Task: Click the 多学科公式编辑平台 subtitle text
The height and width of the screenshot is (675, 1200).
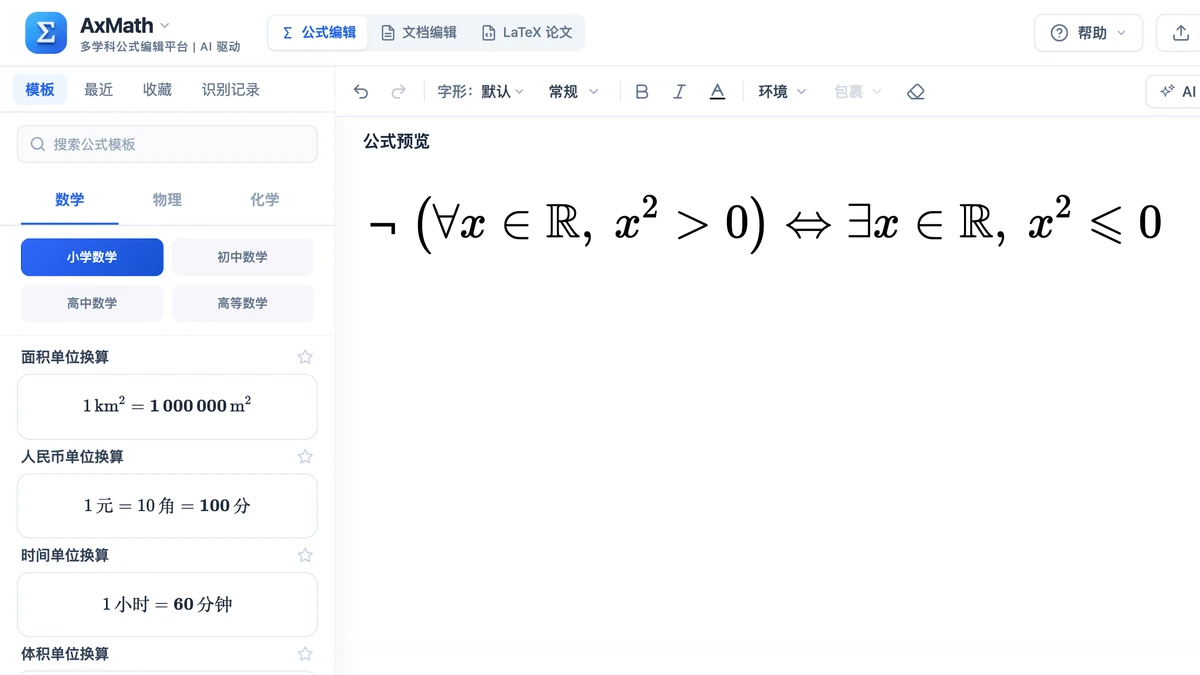Action: pos(134,47)
